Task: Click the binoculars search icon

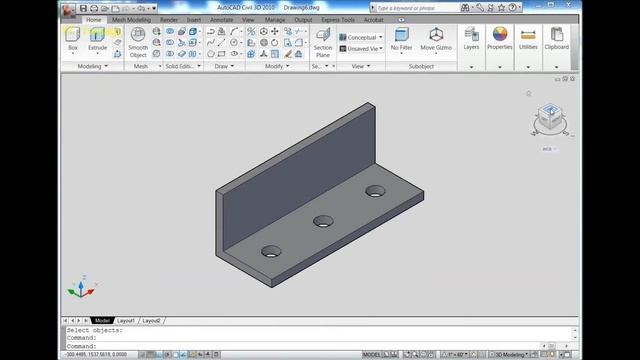Action: [x=465, y=8]
